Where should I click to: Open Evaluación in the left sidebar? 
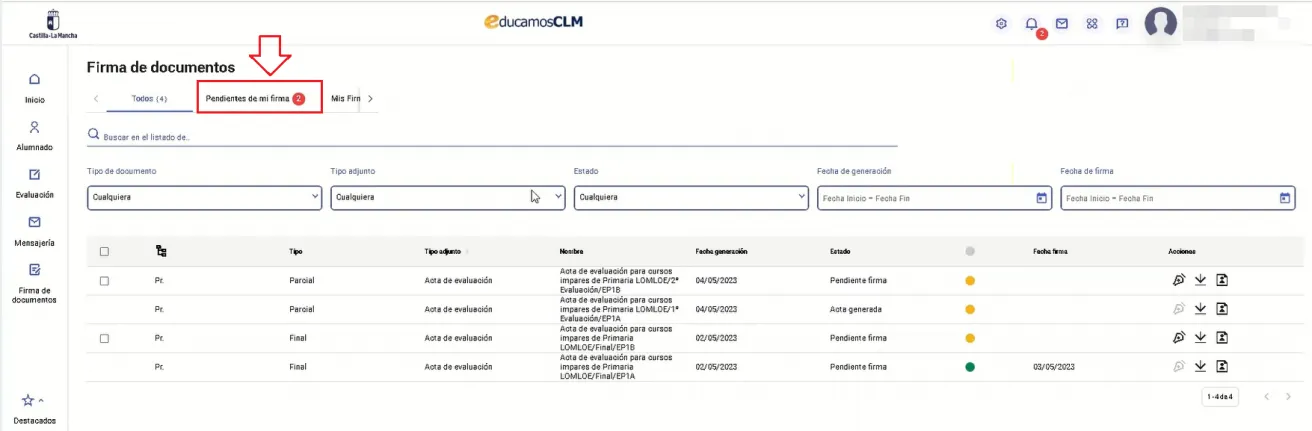point(34,183)
